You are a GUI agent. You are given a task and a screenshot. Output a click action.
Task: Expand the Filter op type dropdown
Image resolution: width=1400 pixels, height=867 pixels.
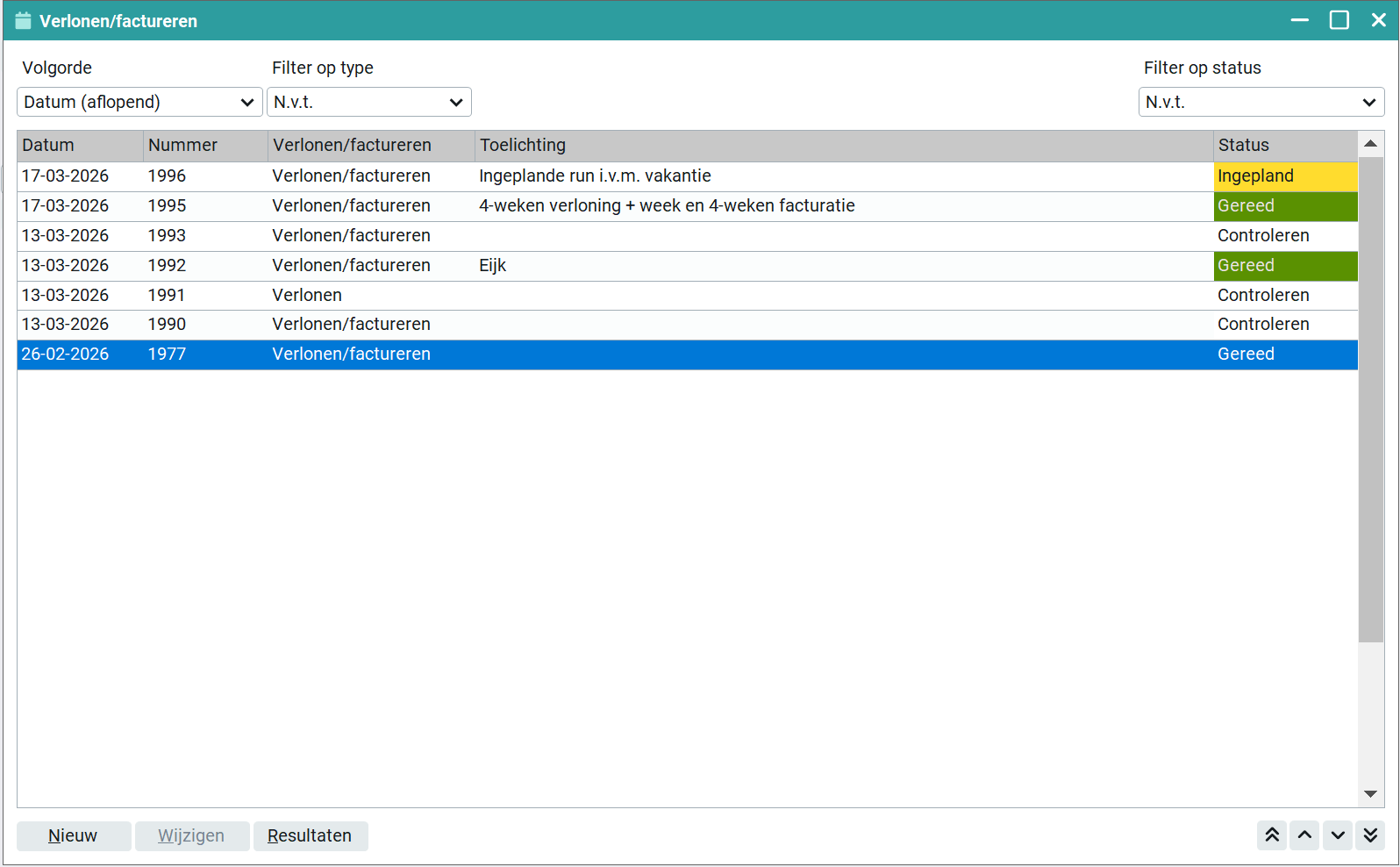(368, 102)
